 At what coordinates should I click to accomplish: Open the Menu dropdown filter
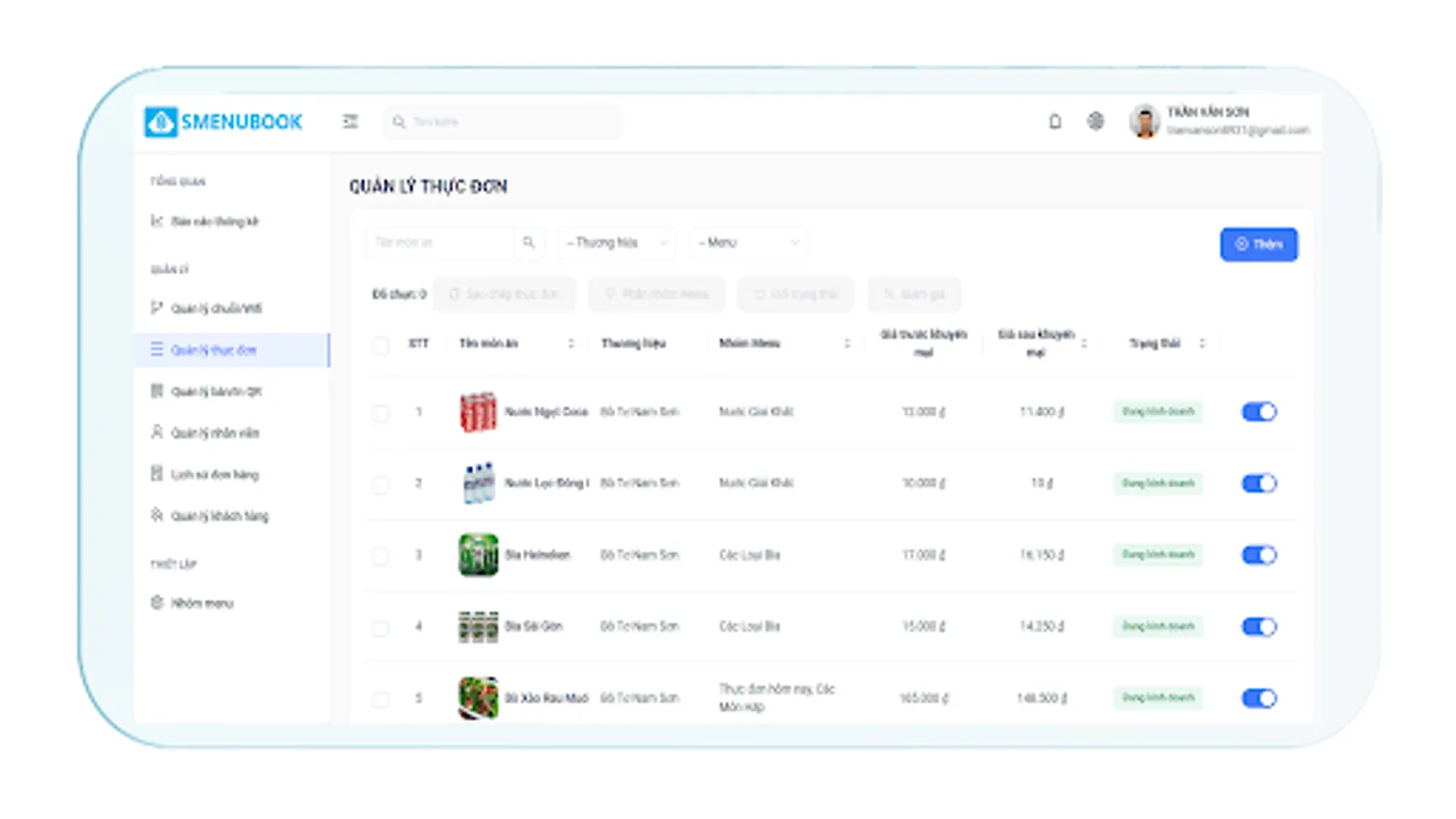coord(748,242)
